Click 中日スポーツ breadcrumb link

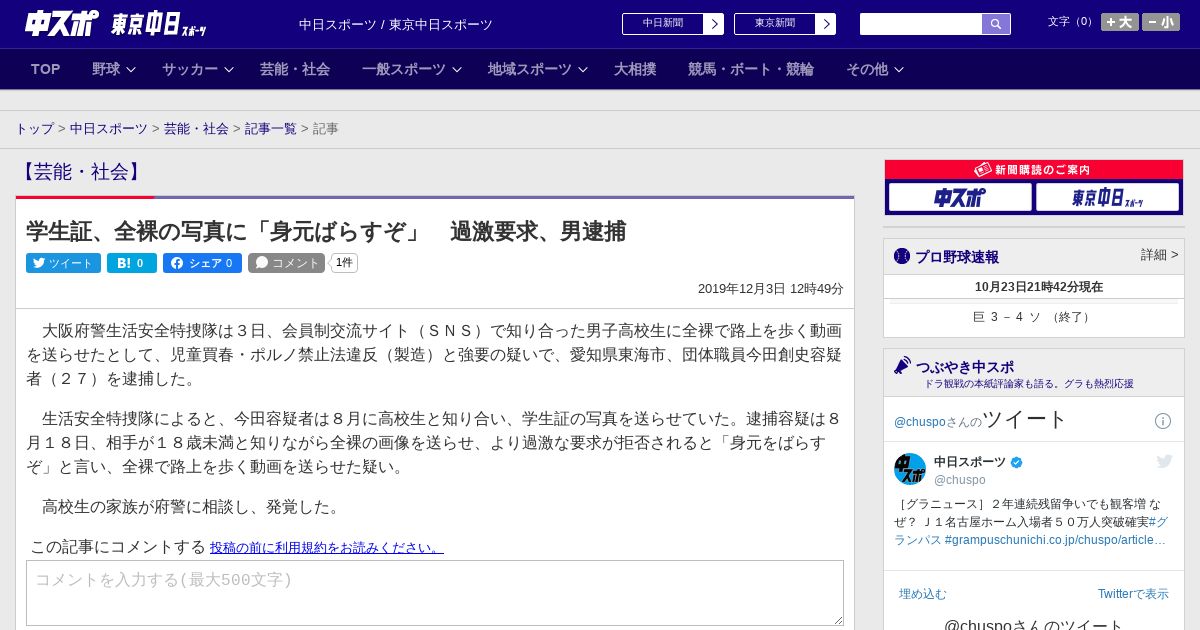109,129
